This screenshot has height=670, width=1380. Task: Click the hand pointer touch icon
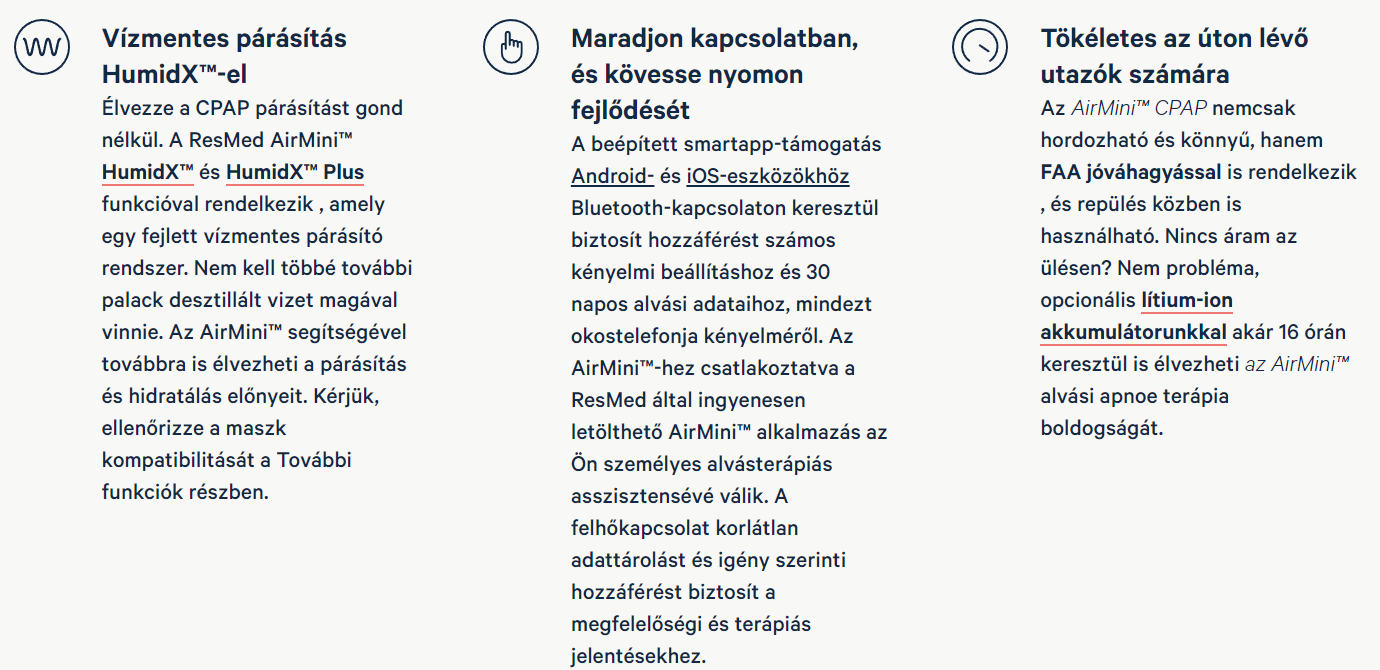click(x=511, y=46)
